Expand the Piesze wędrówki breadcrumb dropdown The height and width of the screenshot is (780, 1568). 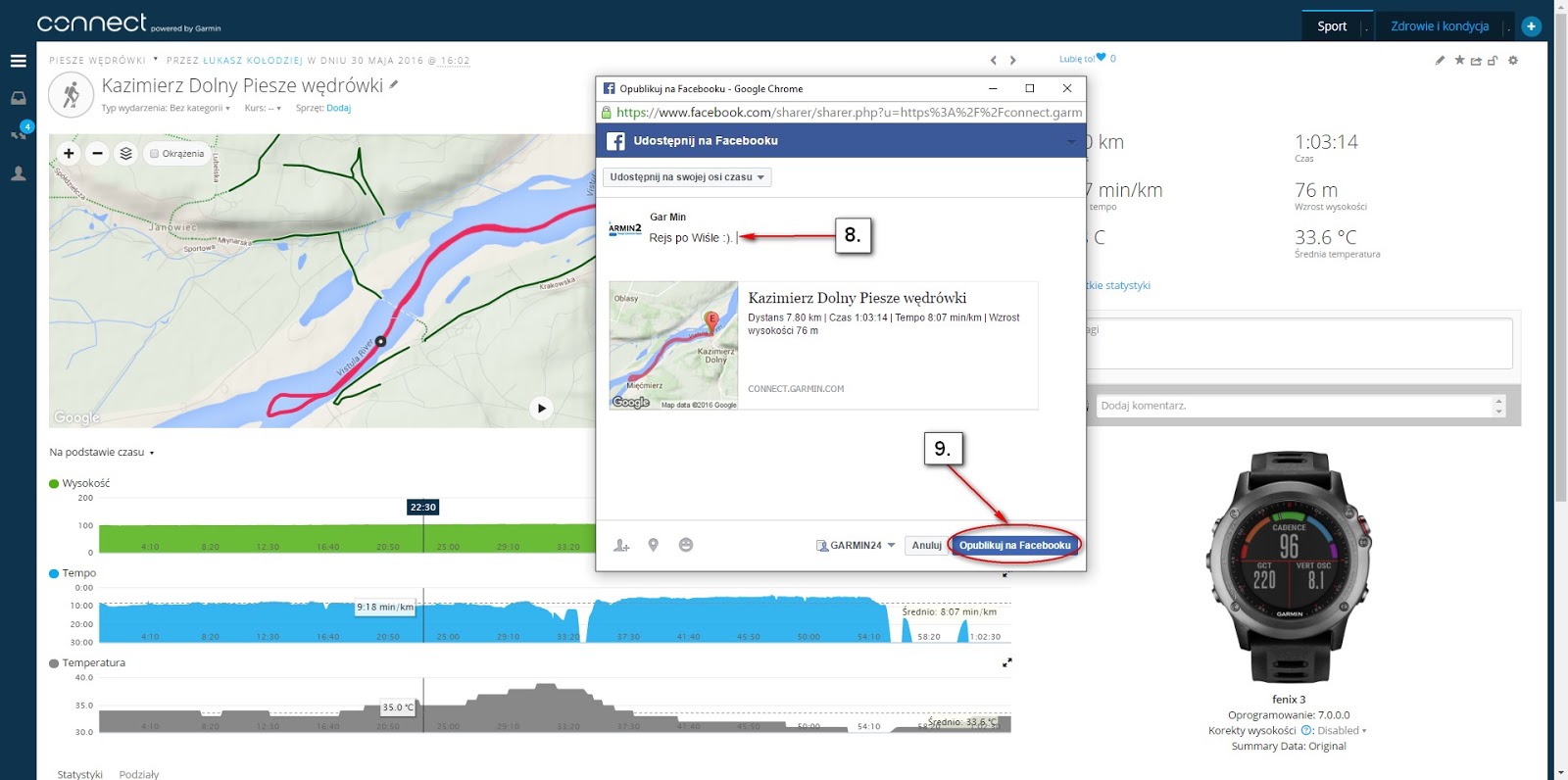point(156,59)
